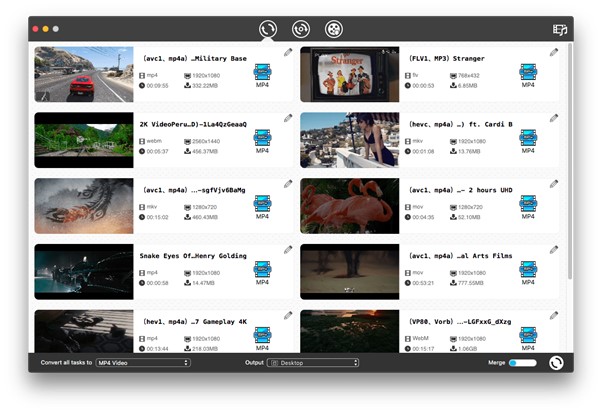Image resolution: width=602 pixels, height=413 pixels.
Task: Edit the 2 hours UHD flamingo video
Action: tap(554, 184)
